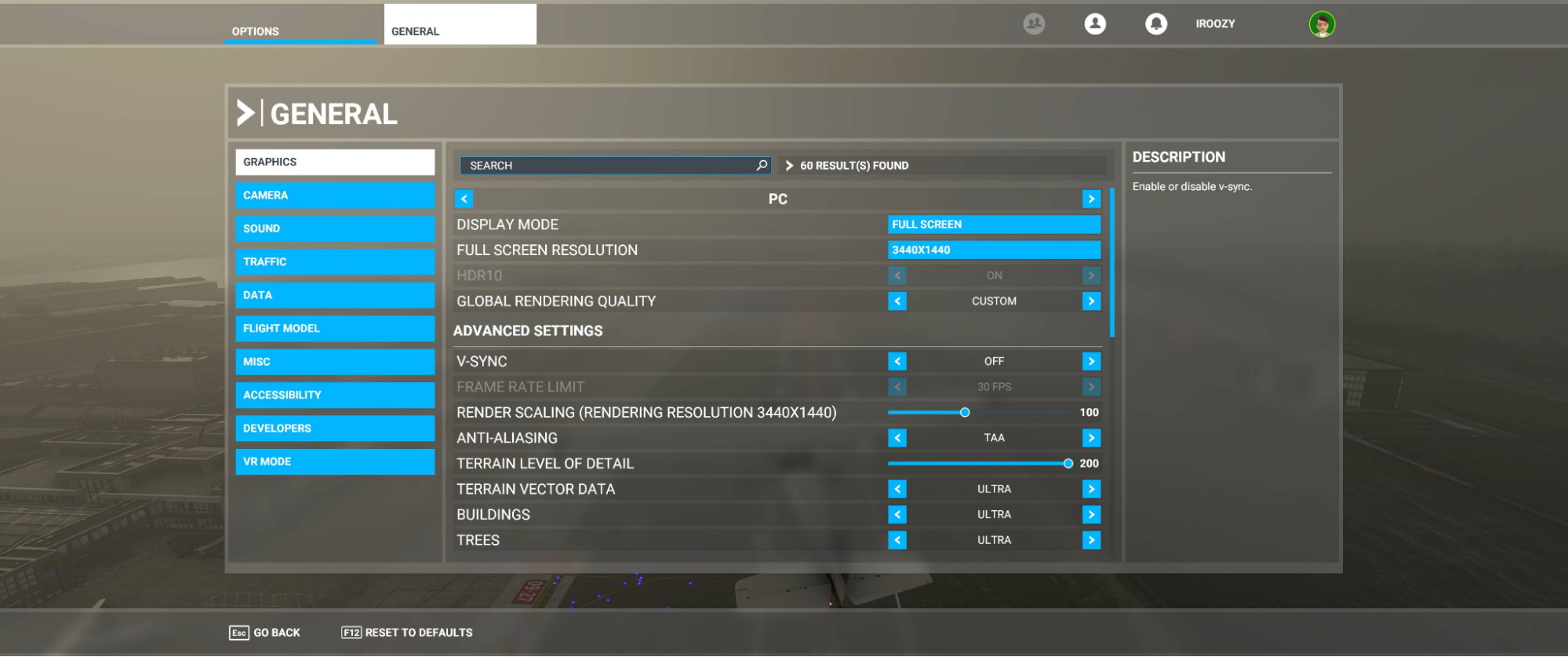Screen dimensions: 1568x657
Task: Click Frame Rate Limit left arrow
Action: click(x=897, y=387)
